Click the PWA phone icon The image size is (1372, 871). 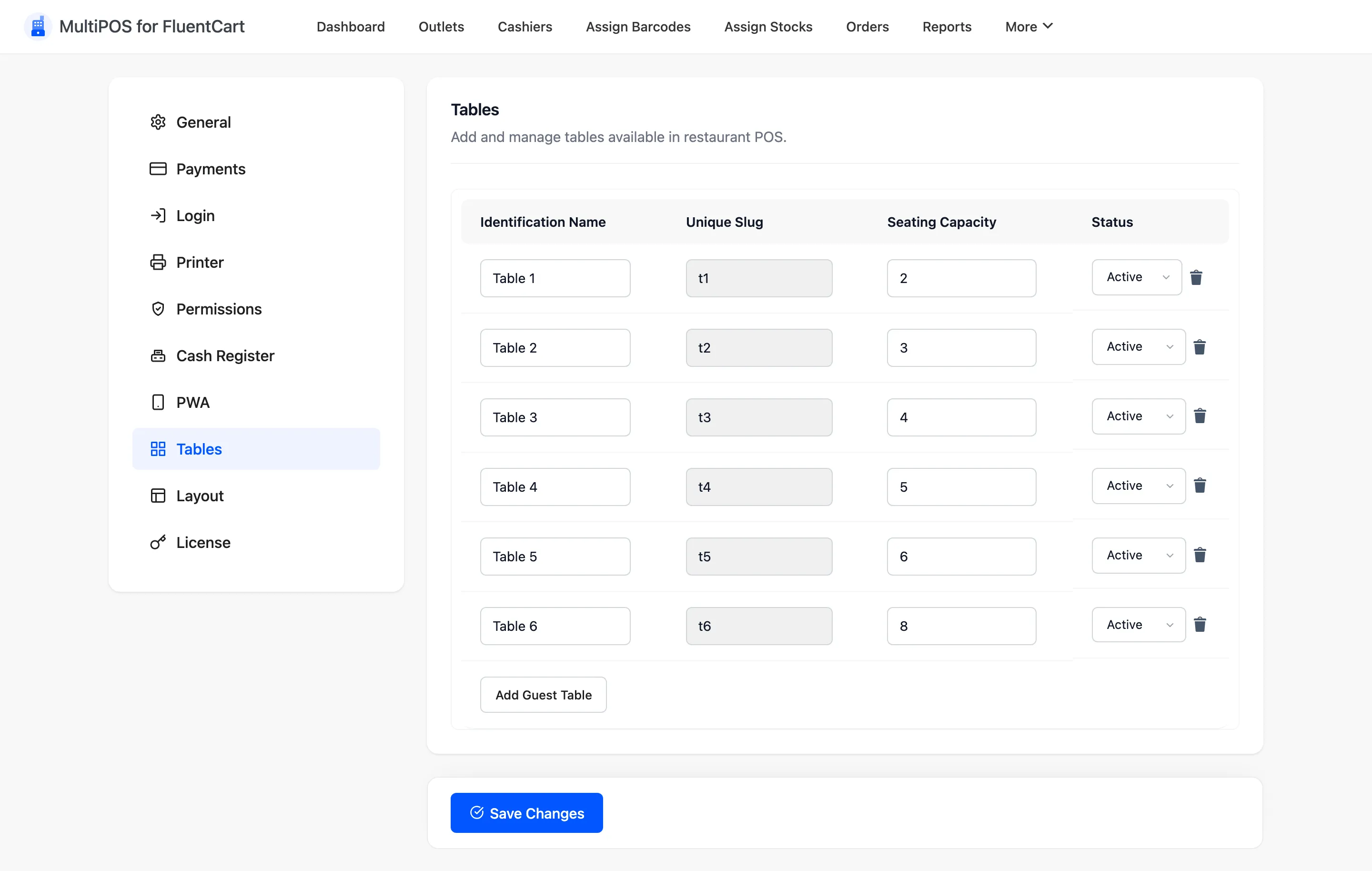pos(158,403)
